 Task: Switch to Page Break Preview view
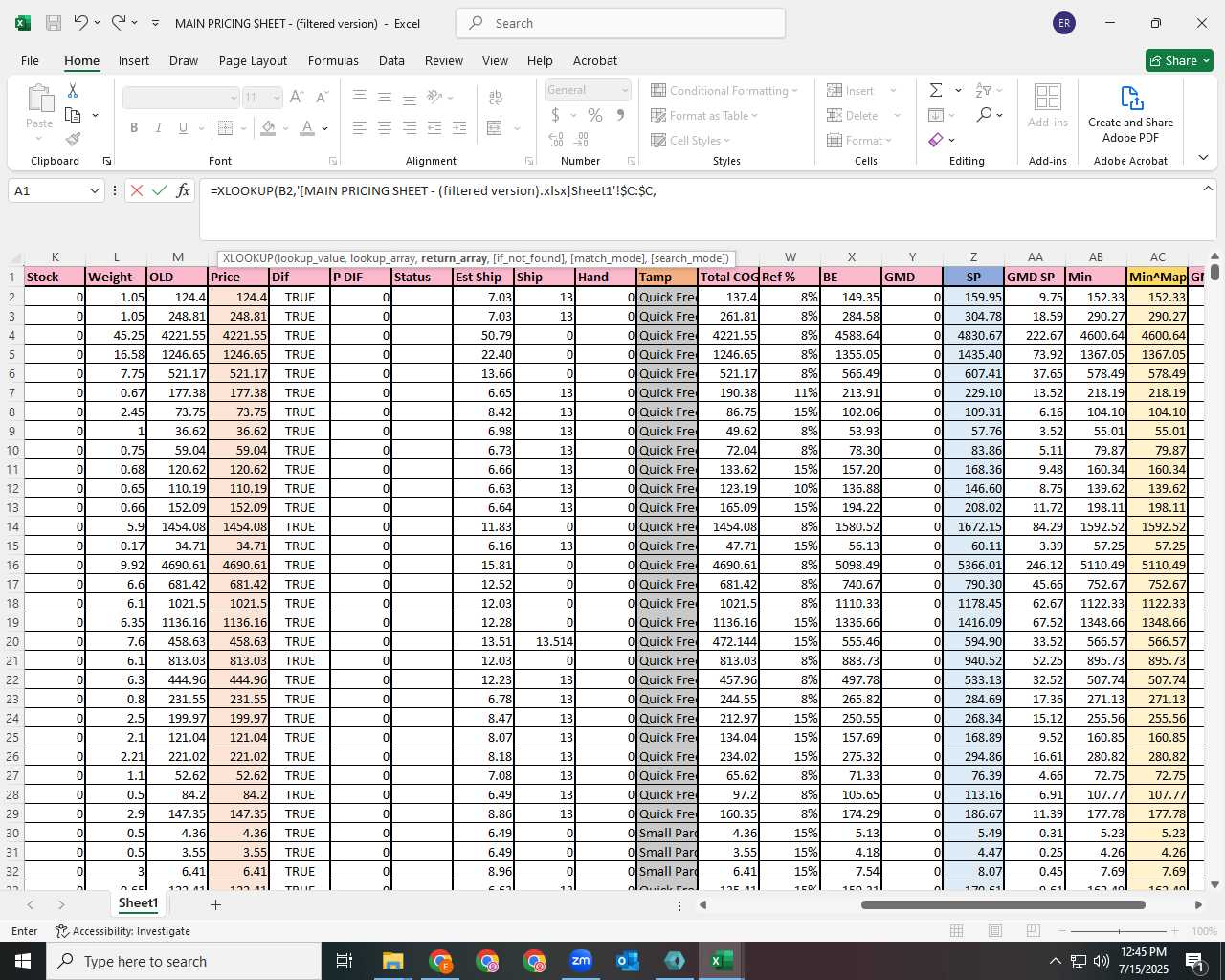tap(1033, 931)
